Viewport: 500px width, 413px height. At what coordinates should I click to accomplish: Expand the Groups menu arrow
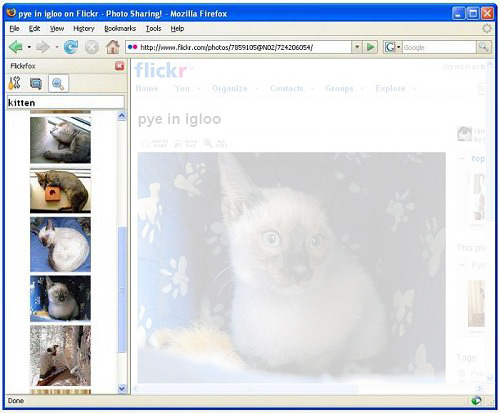click(x=362, y=89)
